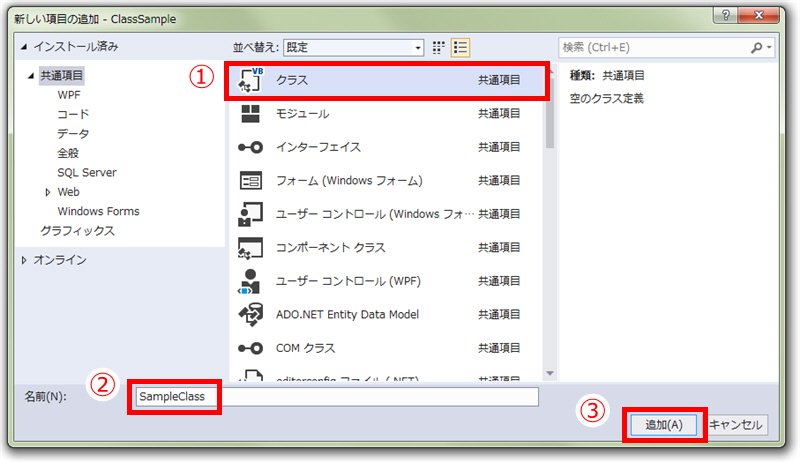Open the help question mark button
The image size is (800, 462).
point(726,15)
